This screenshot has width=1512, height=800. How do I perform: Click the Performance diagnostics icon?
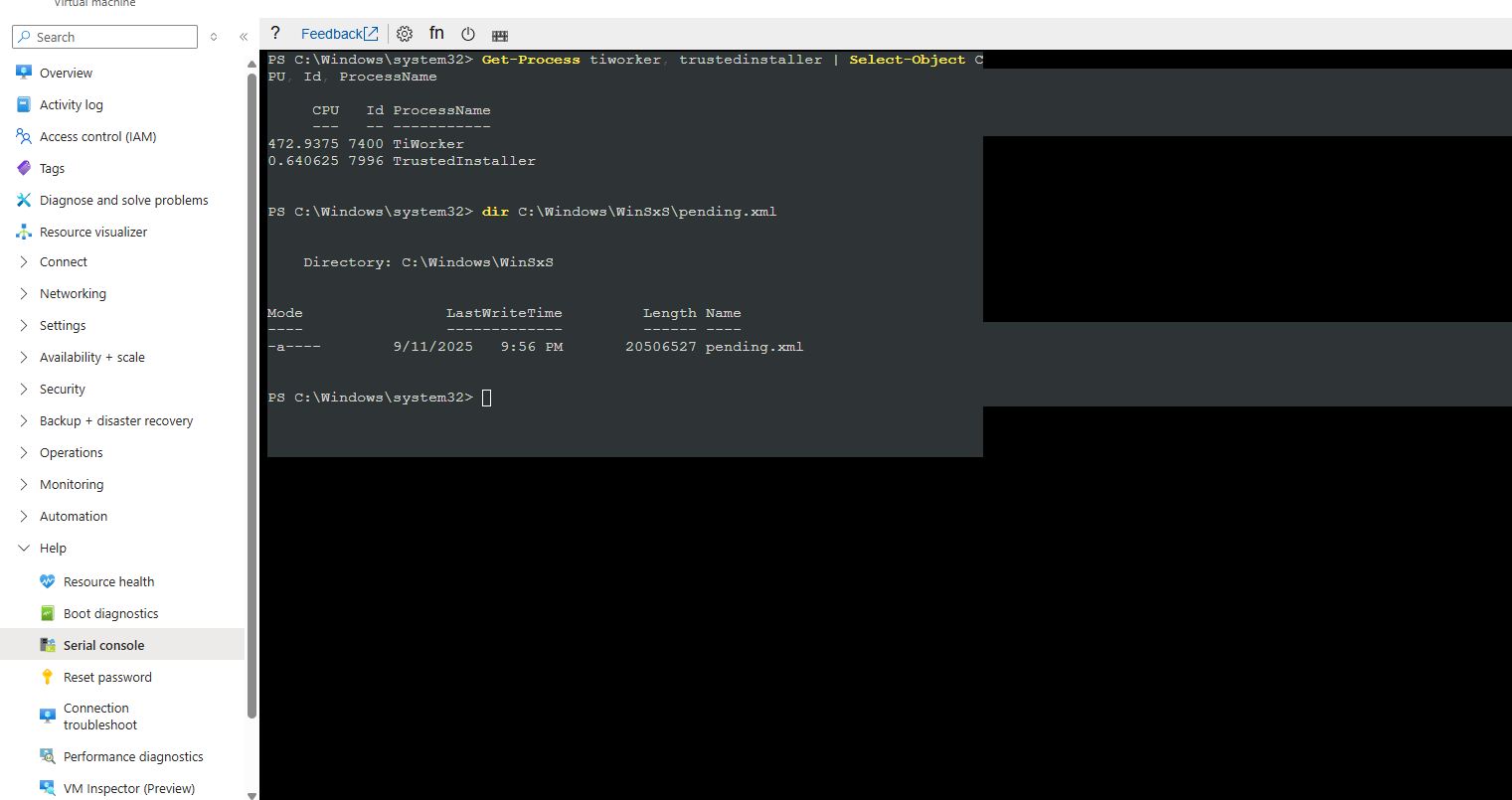(x=48, y=756)
